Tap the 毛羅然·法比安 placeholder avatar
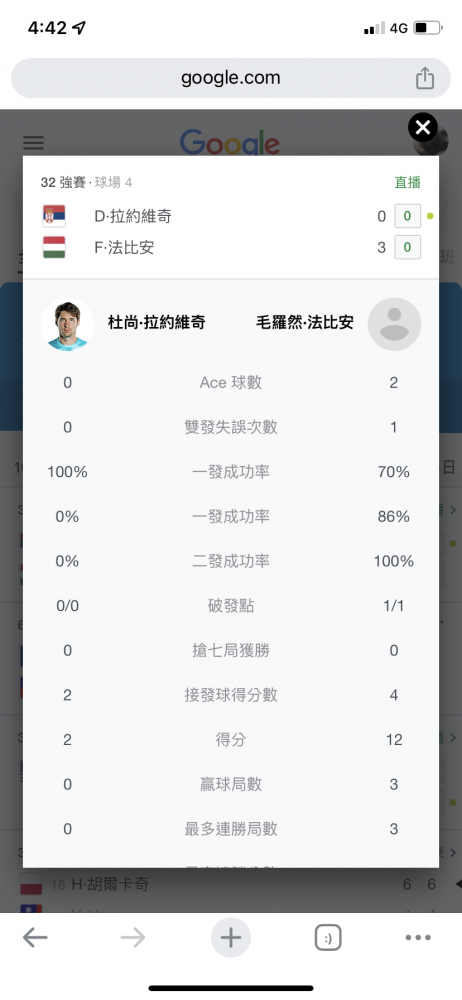The width and height of the screenshot is (462, 1000). (394, 324)
